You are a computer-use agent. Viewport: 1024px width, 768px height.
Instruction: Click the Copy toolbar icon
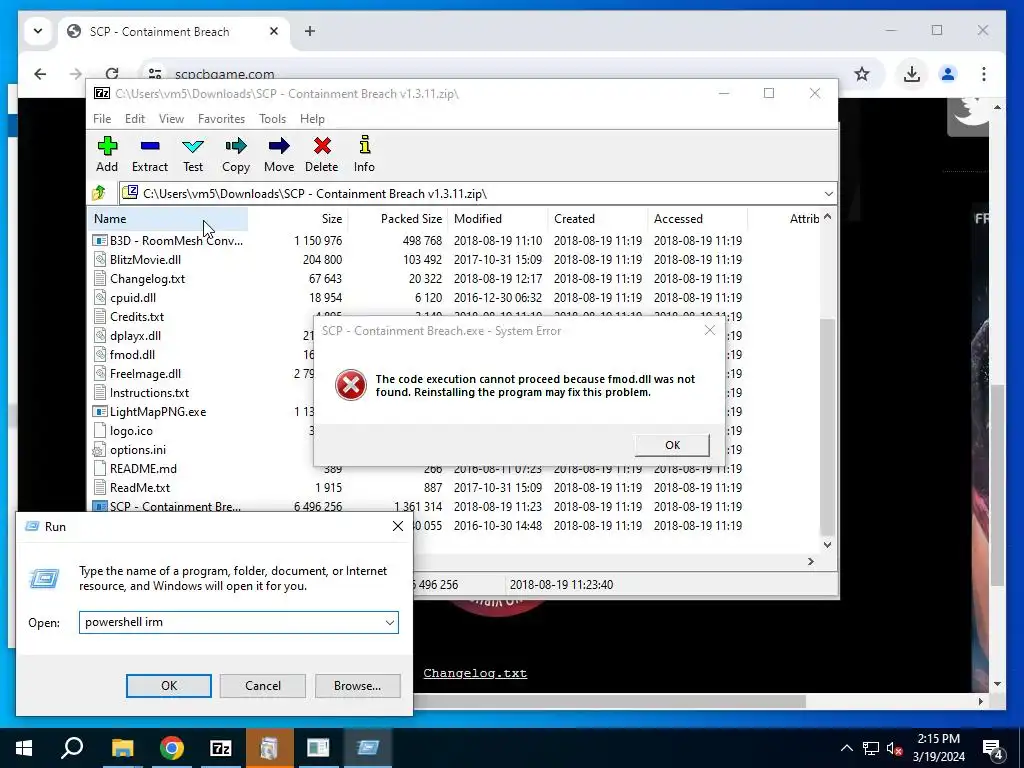coord(236,154)
